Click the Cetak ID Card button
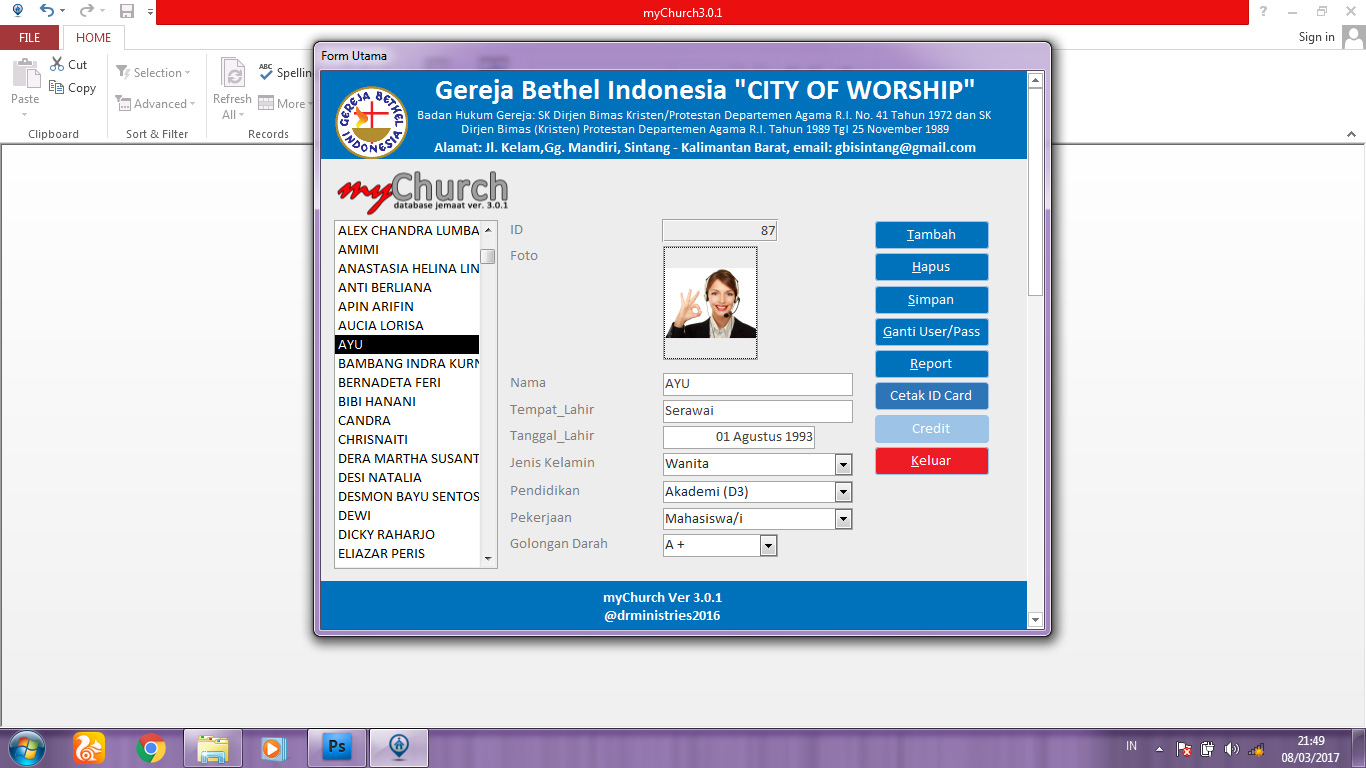Screen dimensions: 1366x768 931,395
